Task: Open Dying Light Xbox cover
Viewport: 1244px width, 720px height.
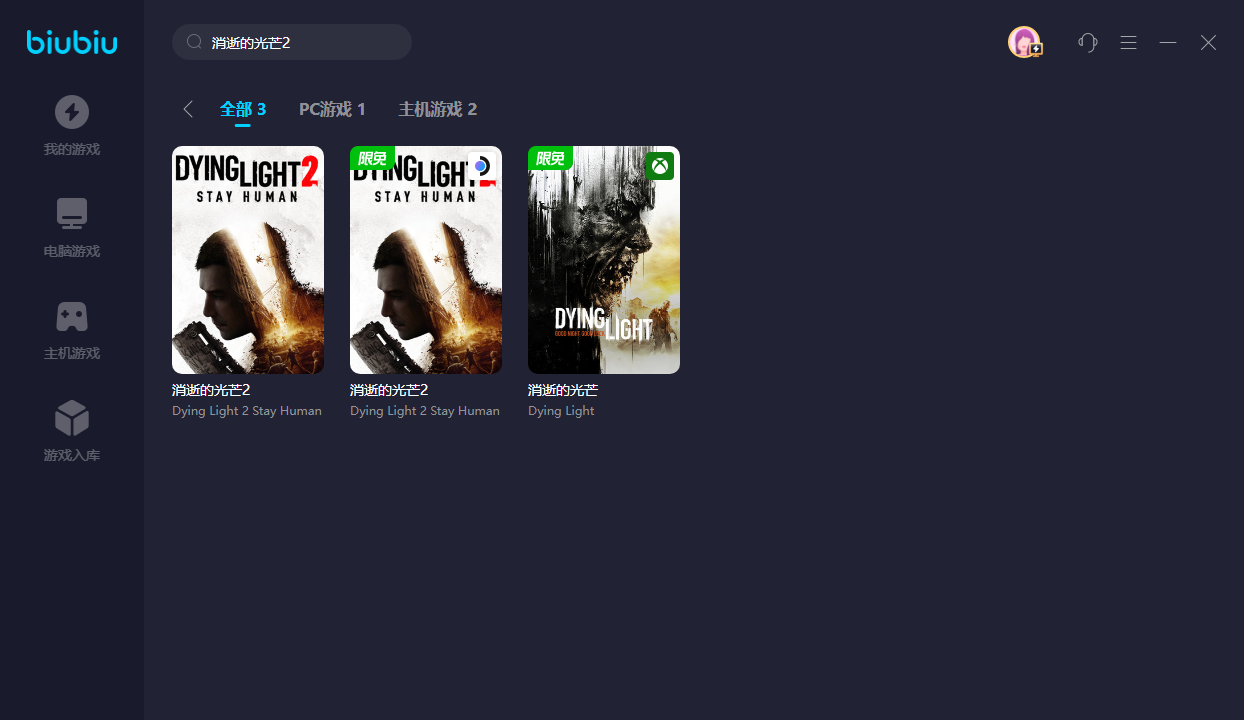Action: (604, 260)
